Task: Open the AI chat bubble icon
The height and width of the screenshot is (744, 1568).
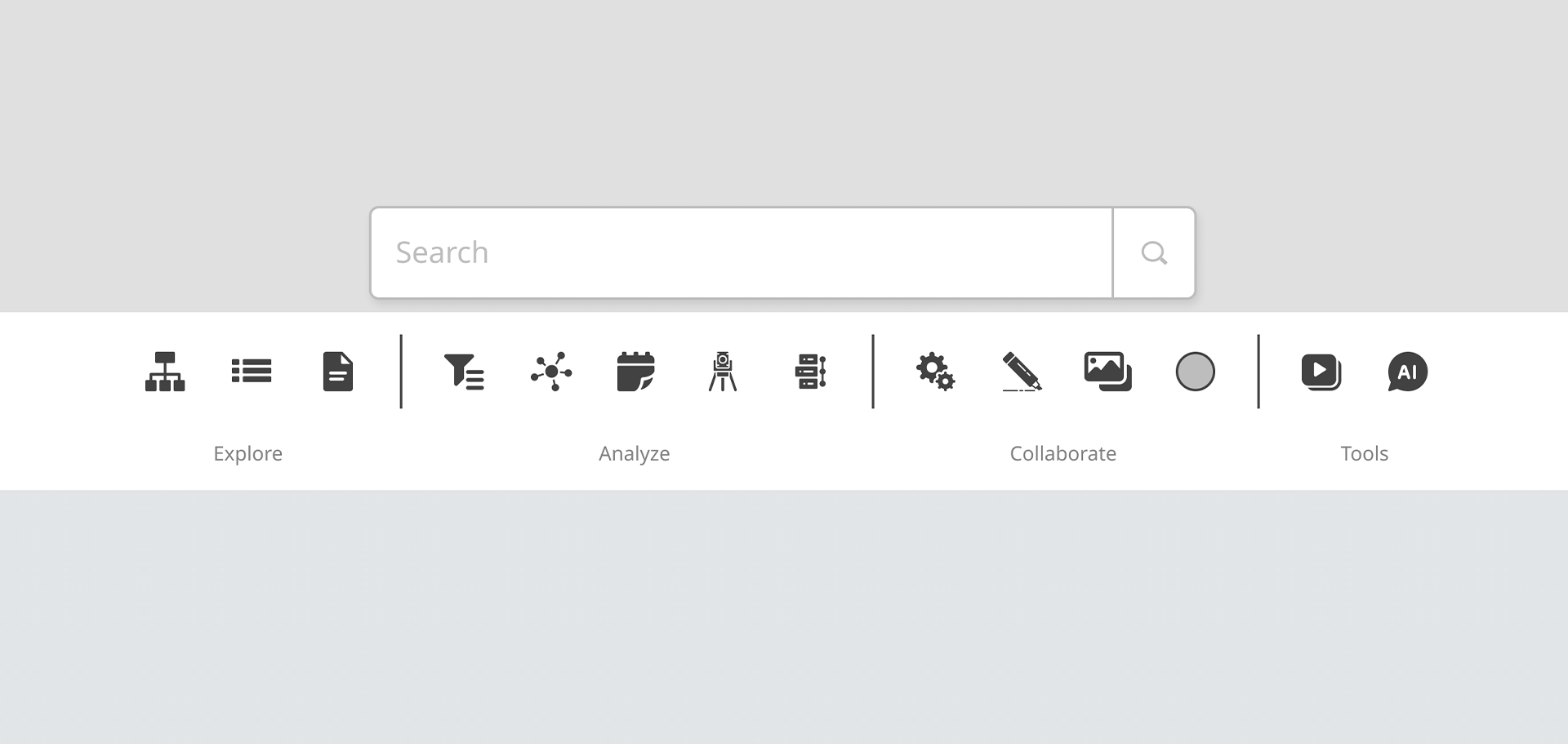Action: pyautogui.click(x=1408, y=372)
